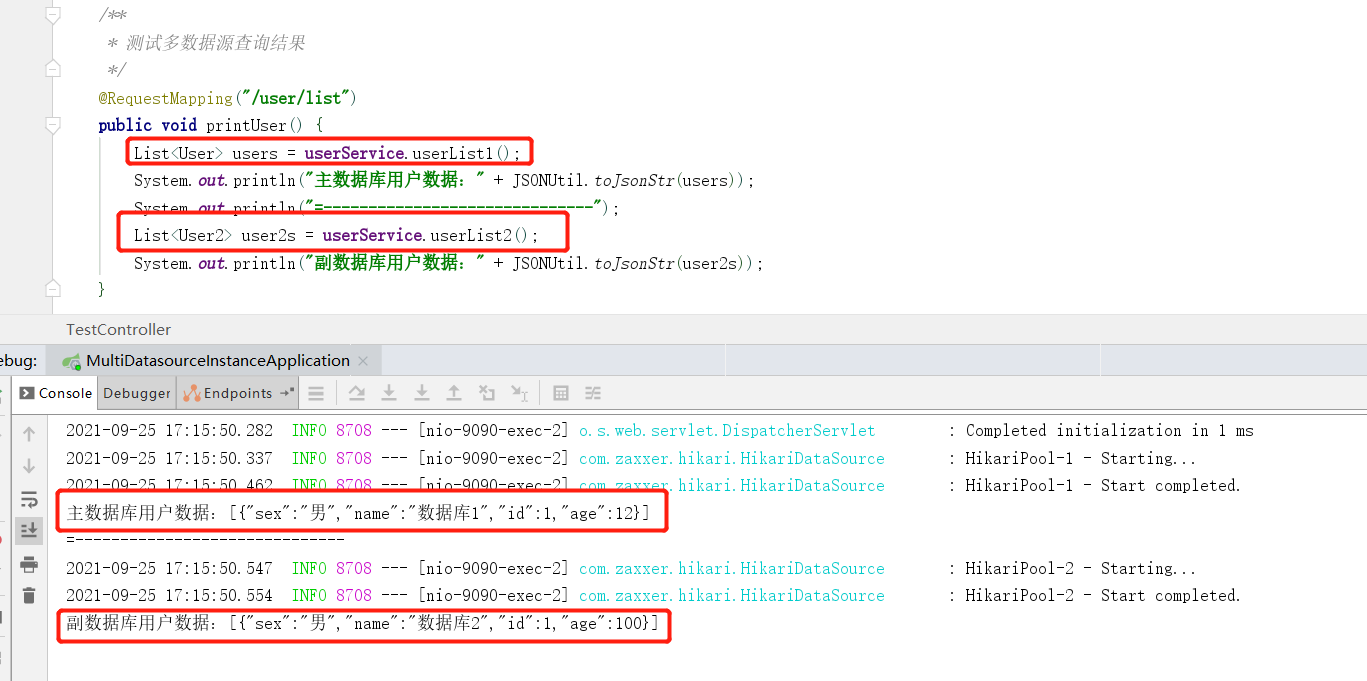The image size is (1367, 681).
Task: Click the pin arrow icon beside Endpoints
Action: (x=287, y=393)
